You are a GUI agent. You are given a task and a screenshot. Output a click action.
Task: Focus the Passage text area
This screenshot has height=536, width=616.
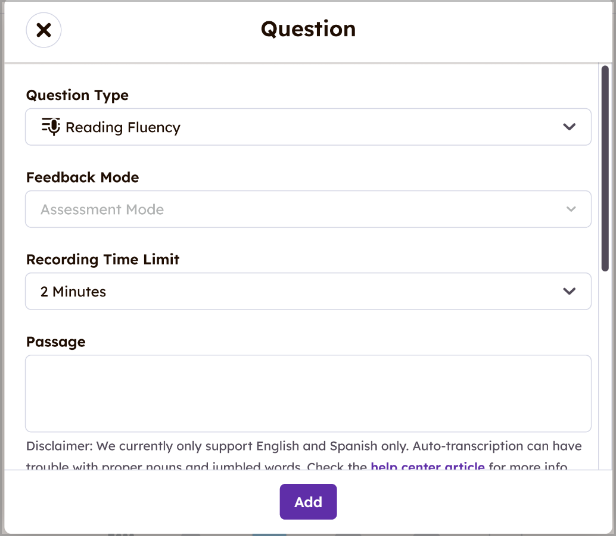click(x=308, y=393)
